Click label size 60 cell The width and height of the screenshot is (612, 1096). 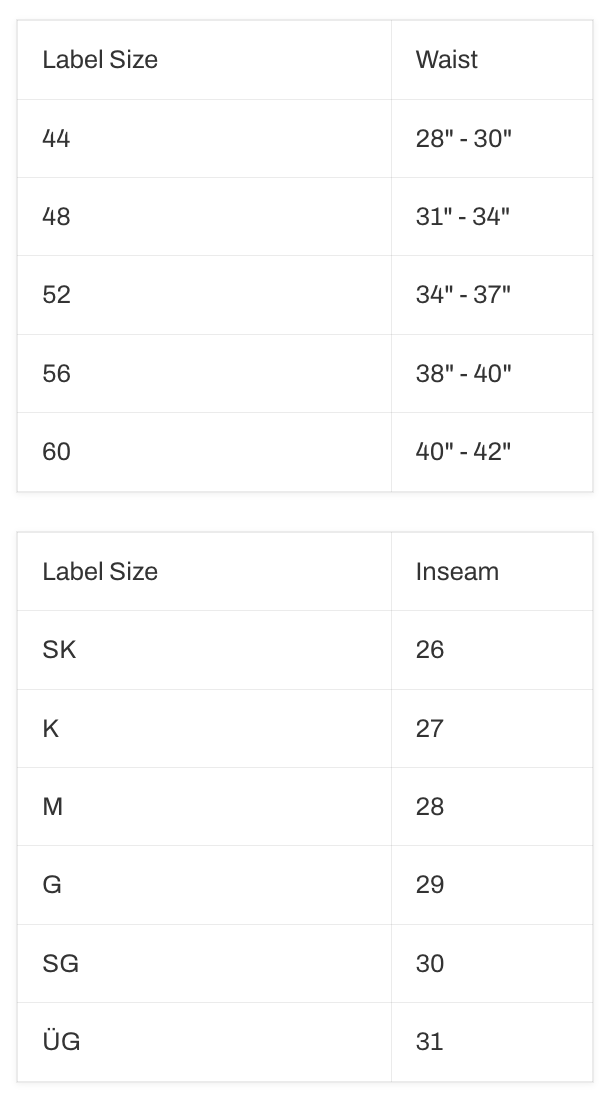56,451
